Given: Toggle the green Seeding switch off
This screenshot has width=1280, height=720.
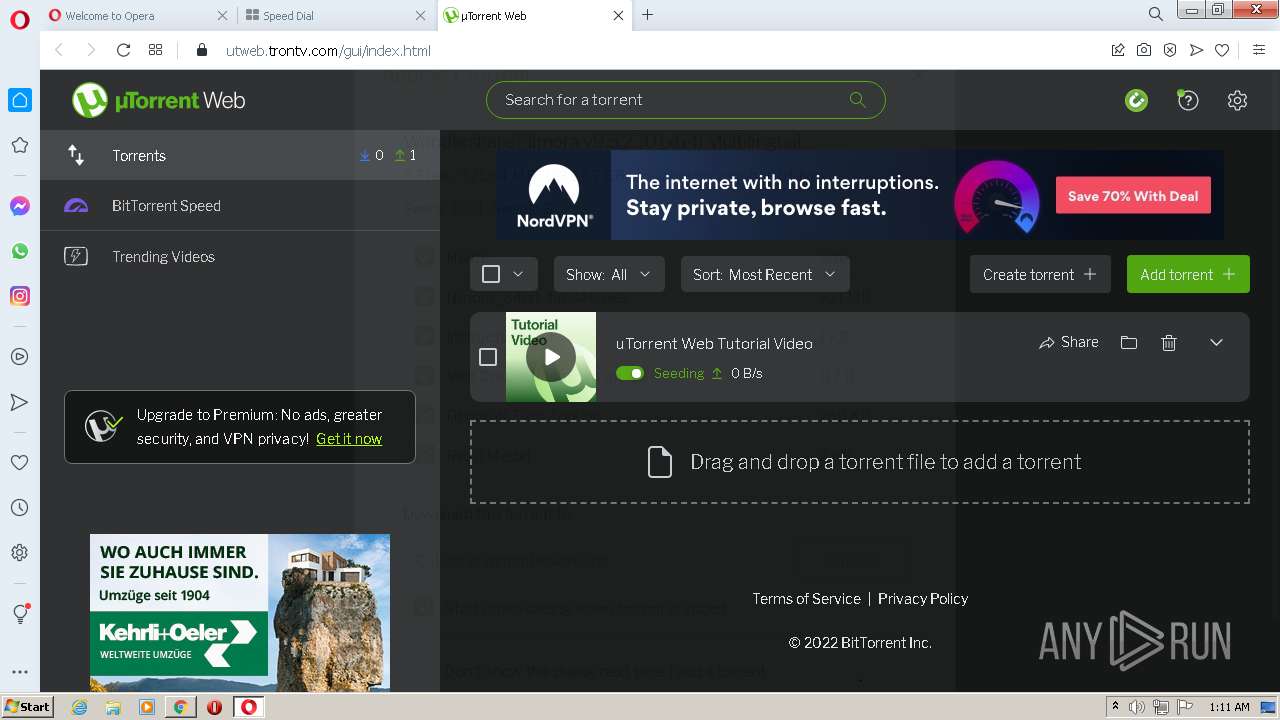Looking at the screenshot, I should 630,373.
